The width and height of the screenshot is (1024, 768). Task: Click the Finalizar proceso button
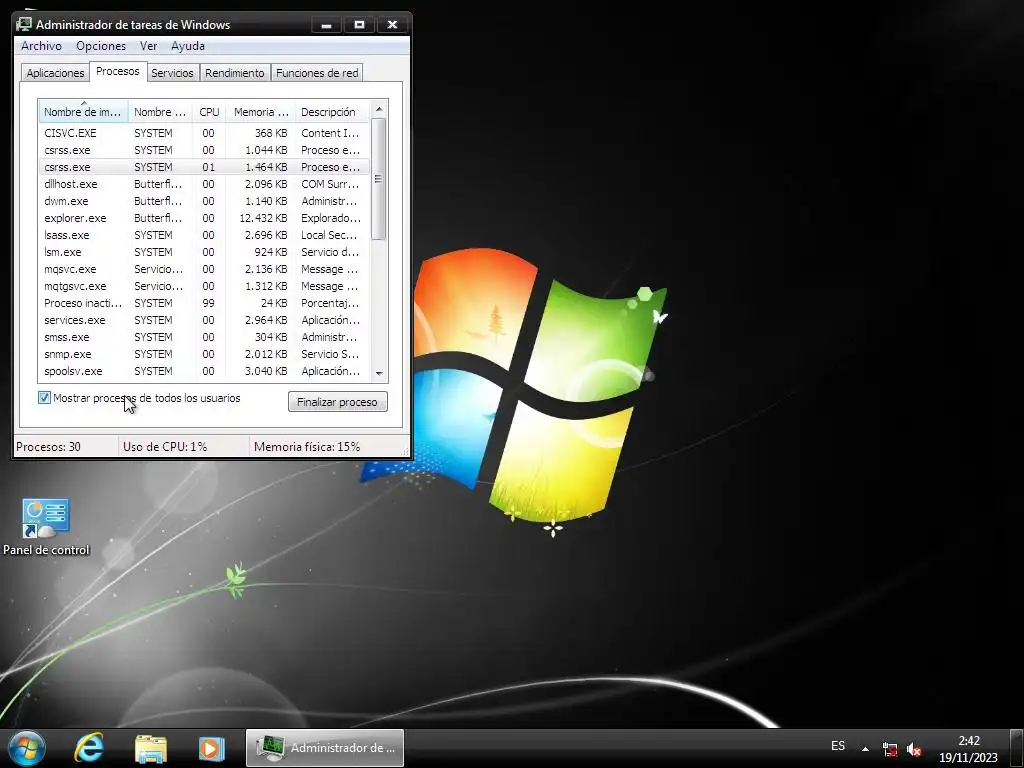point(338,402)
